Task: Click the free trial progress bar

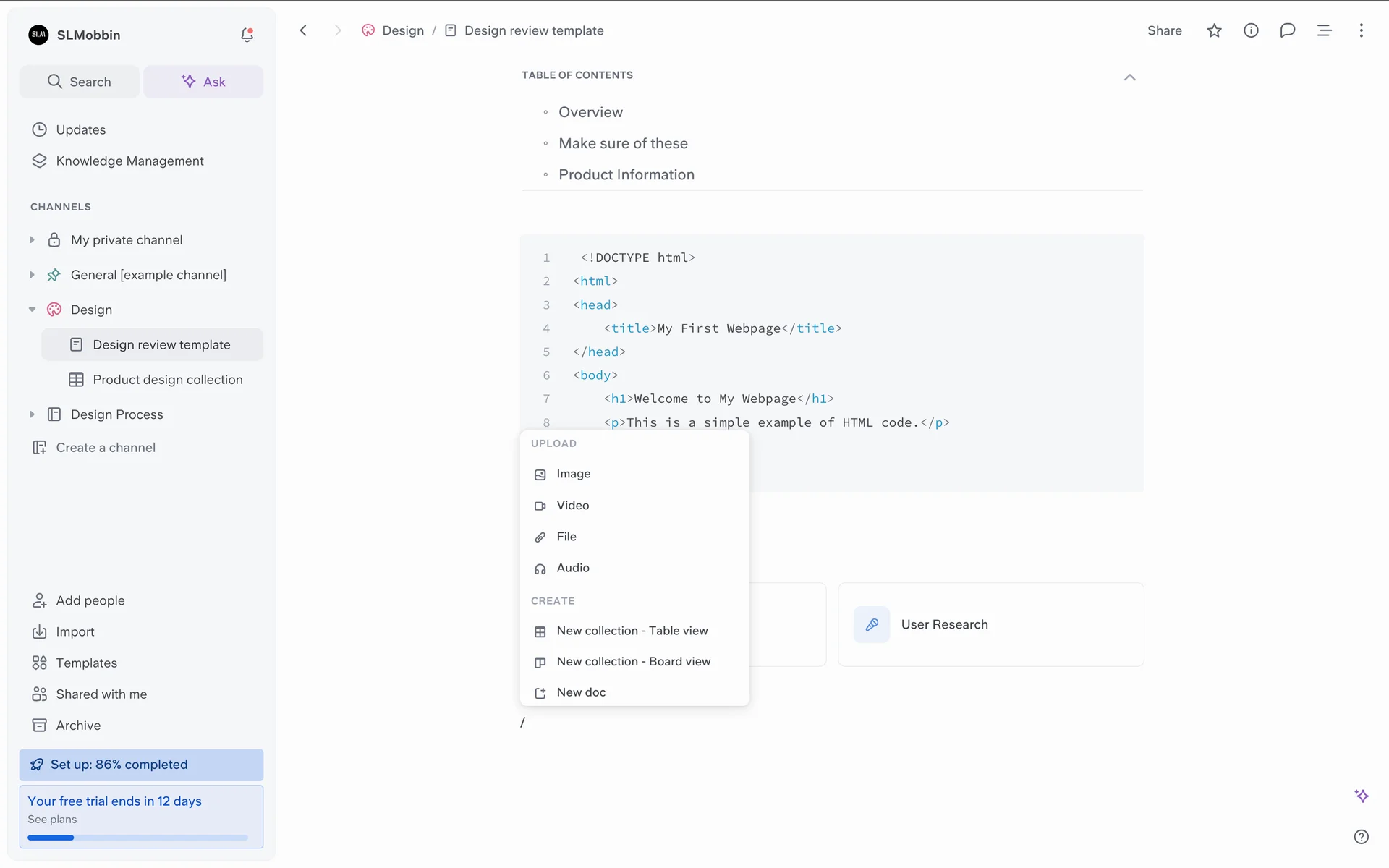Action: [137, 838]
